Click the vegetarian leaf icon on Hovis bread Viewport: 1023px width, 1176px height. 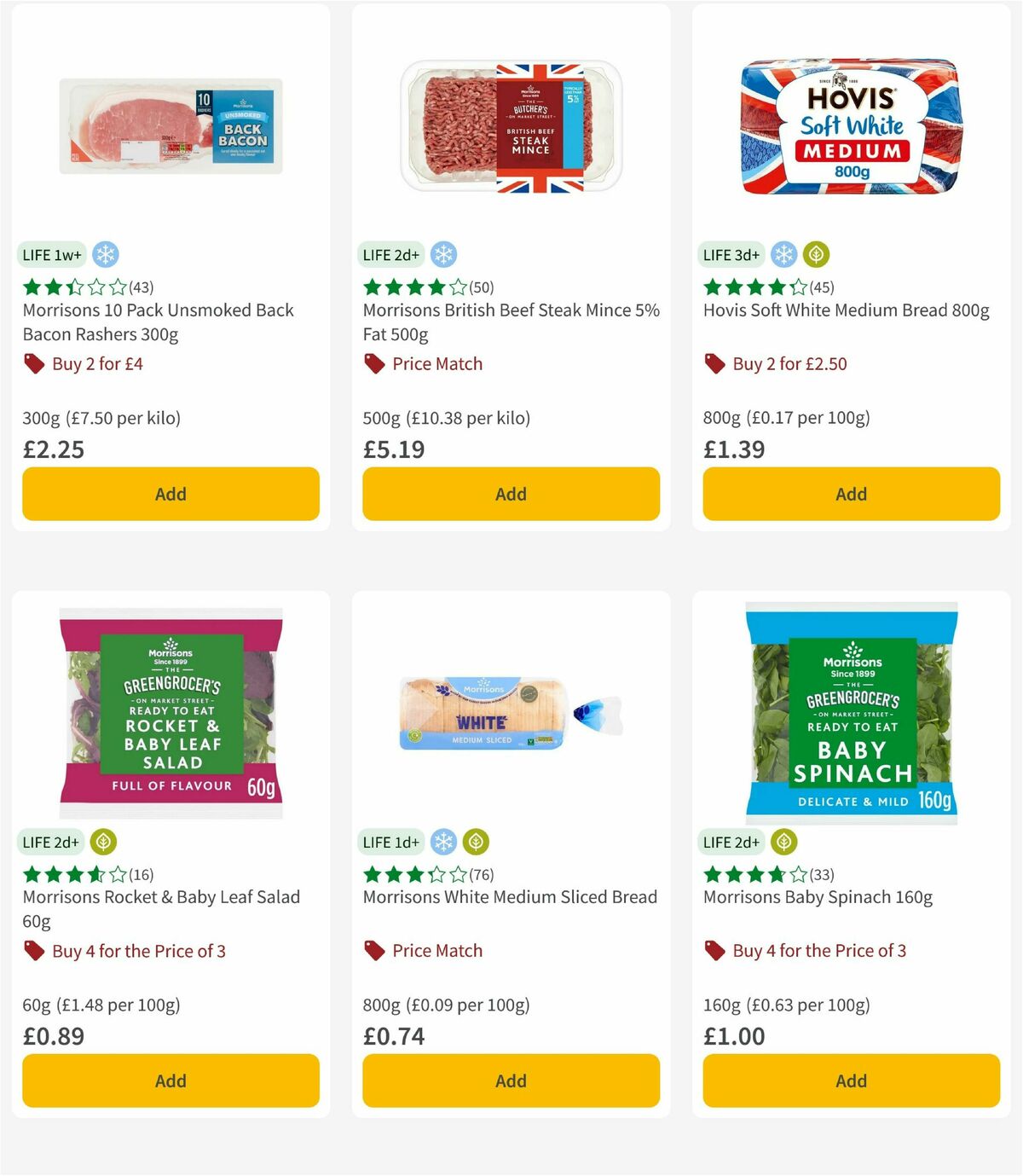click(x=817, y=254)
